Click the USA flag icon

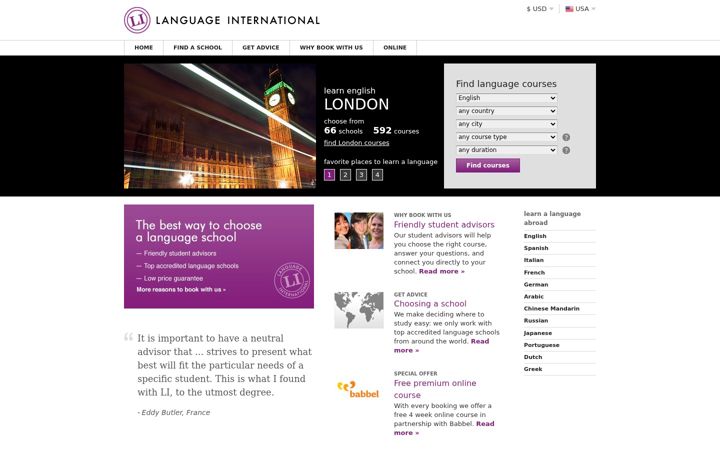point(569,9)
